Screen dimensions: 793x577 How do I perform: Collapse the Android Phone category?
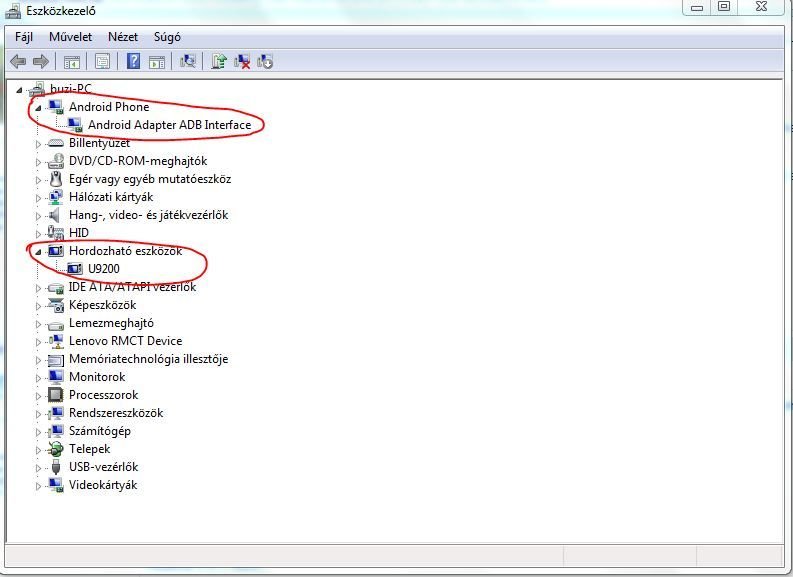coord(38,108)
